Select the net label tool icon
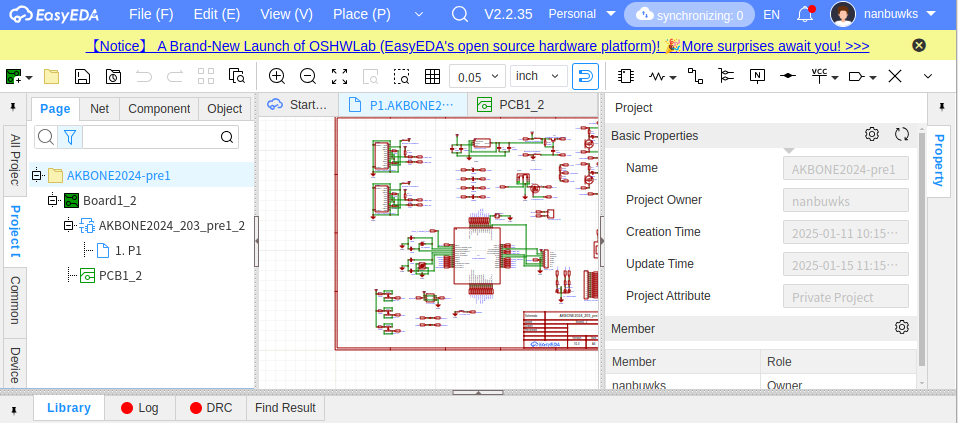 758,76
